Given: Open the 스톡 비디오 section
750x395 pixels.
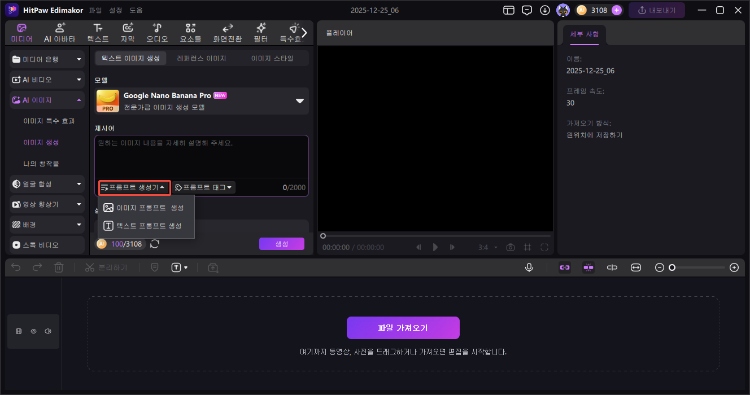Looking at the screenshot, I should tap(47, 245).
